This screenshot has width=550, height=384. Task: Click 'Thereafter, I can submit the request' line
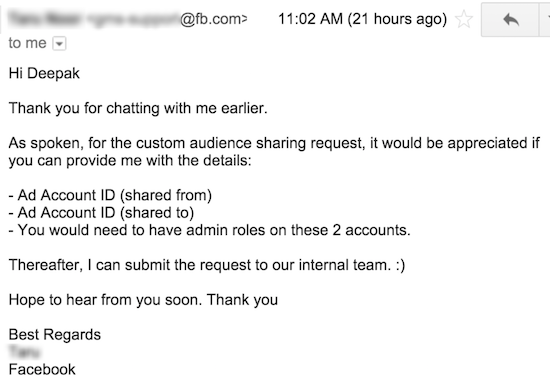[207, 265]
